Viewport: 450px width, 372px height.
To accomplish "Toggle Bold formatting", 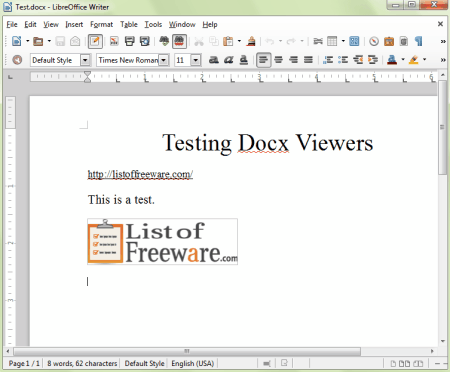I will (214, 60).
